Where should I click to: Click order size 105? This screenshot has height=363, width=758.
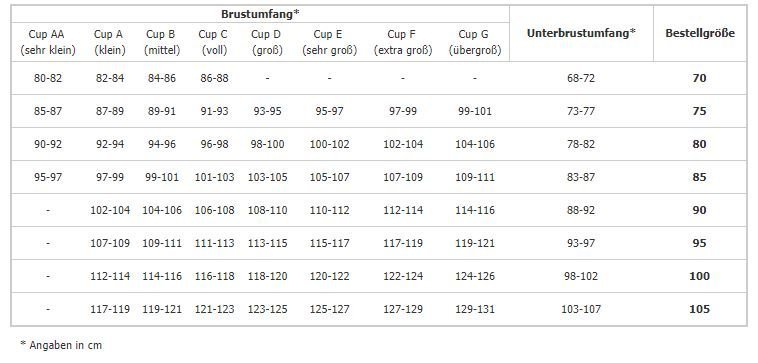[x=700, y=309]
